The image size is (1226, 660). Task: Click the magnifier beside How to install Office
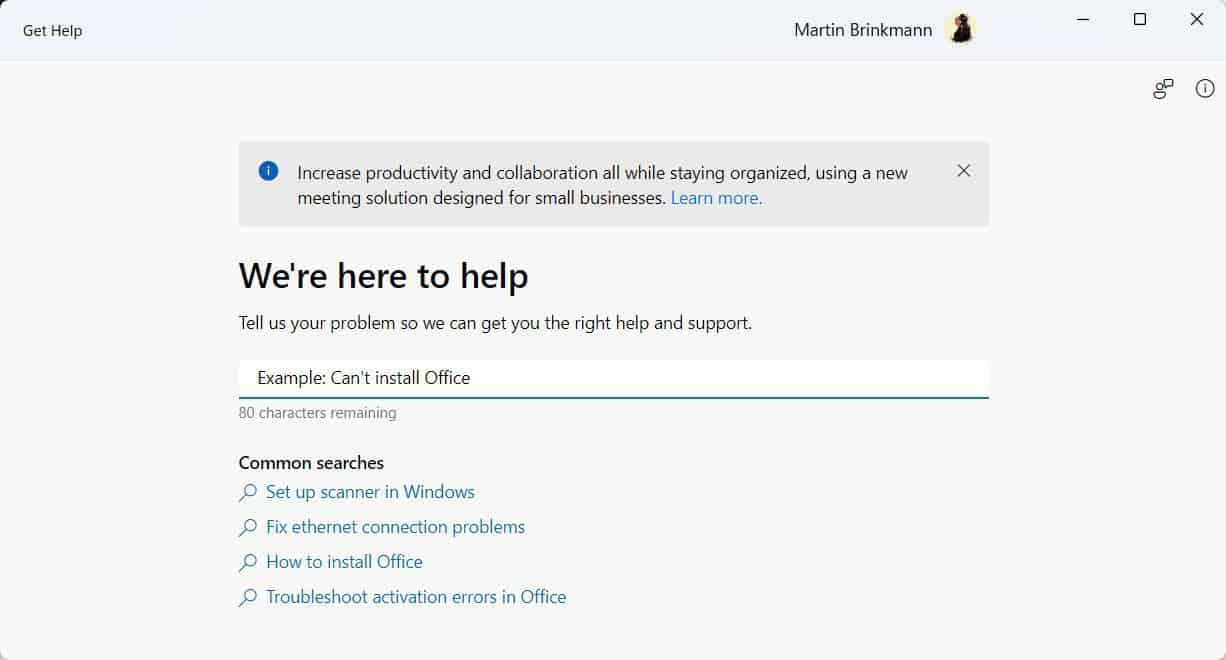point(248,563)
